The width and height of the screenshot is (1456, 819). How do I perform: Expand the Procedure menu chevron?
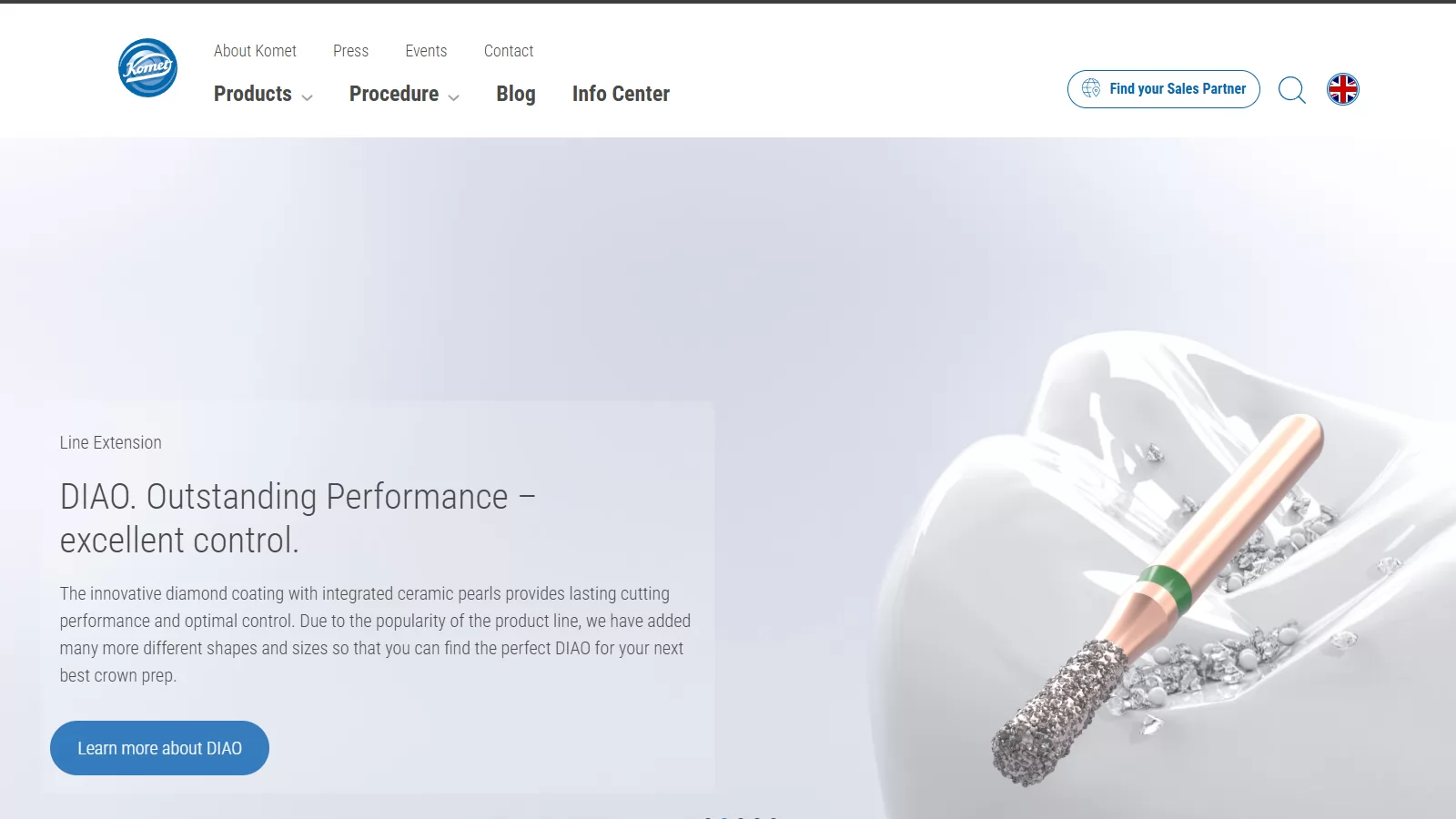coord(454,97)
